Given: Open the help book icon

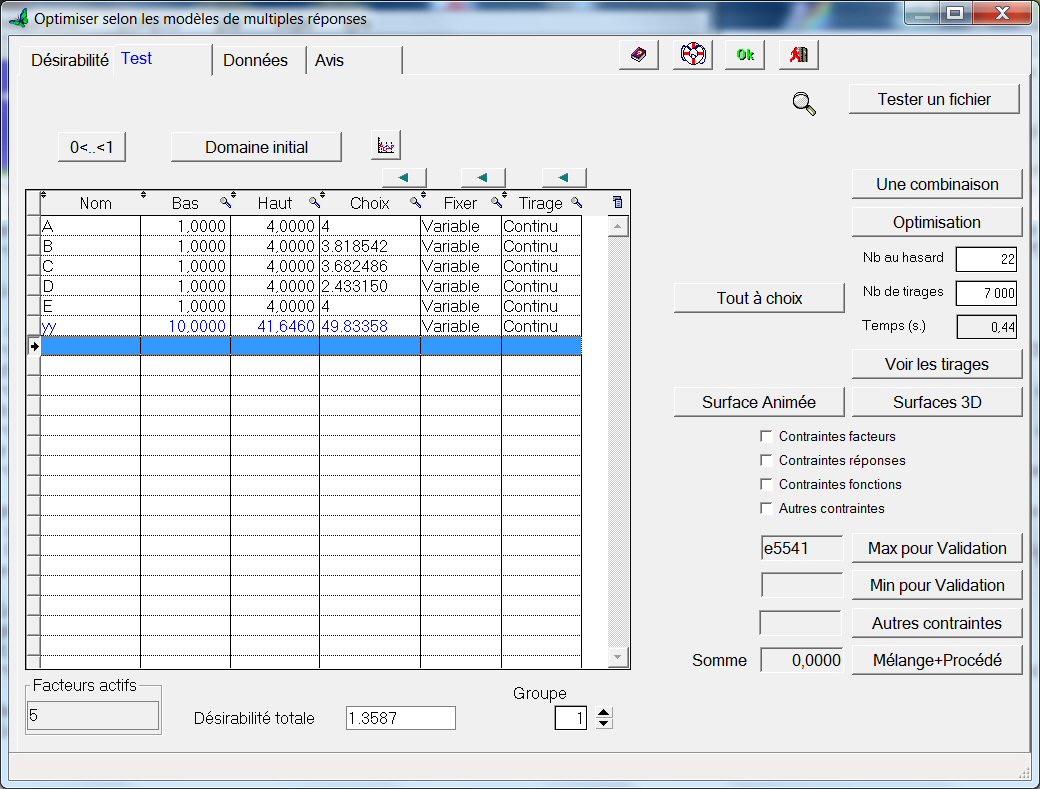Looking at the screenshot, I should point(638,54).
